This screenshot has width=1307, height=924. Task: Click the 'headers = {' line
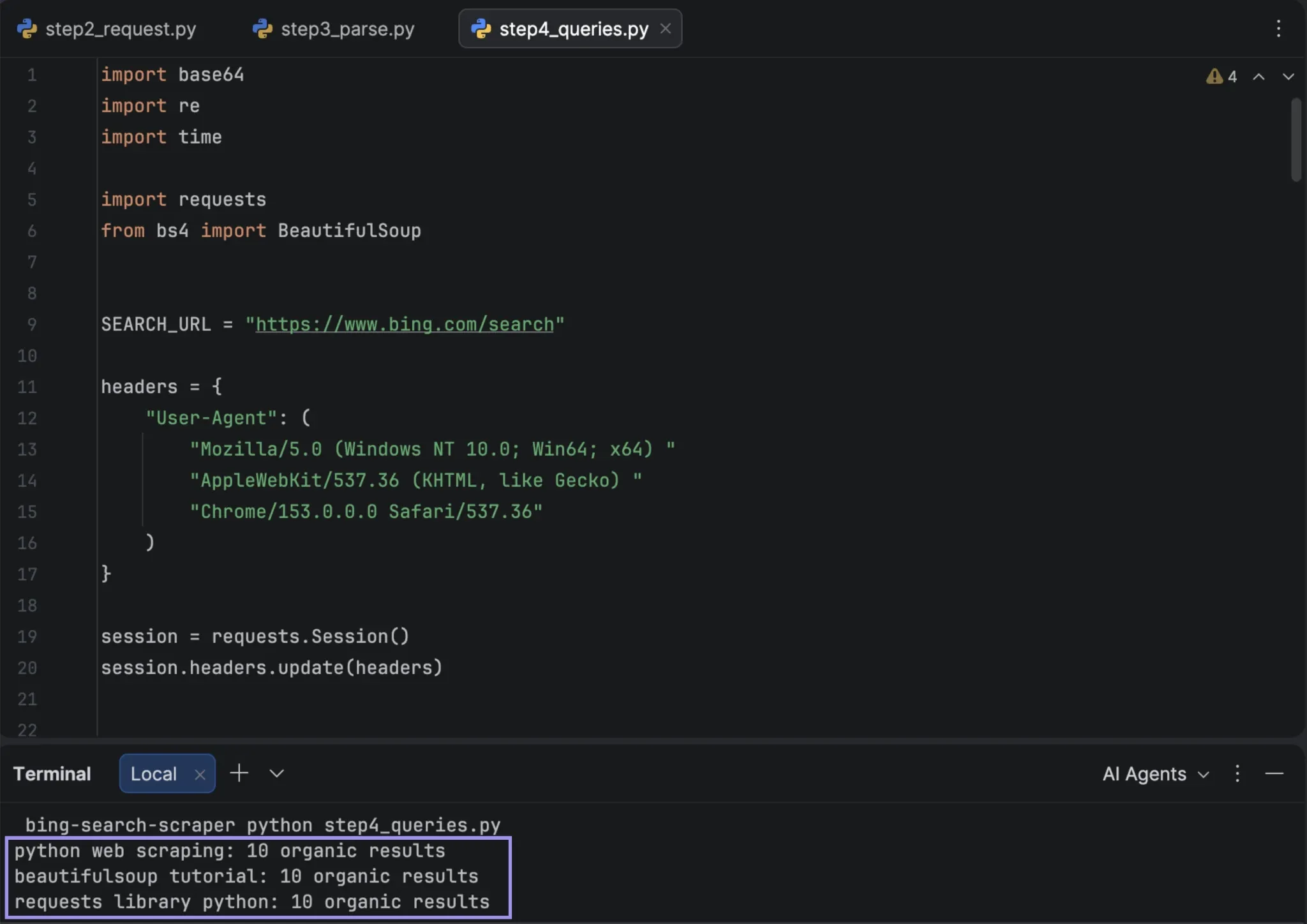pos(161,387)
